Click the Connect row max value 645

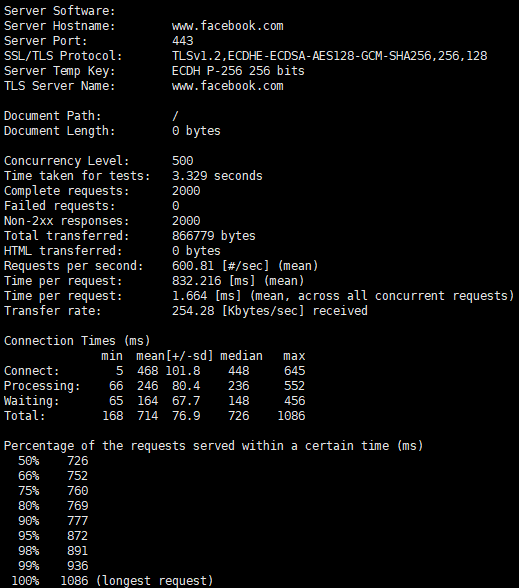click(x=294, y=371)
